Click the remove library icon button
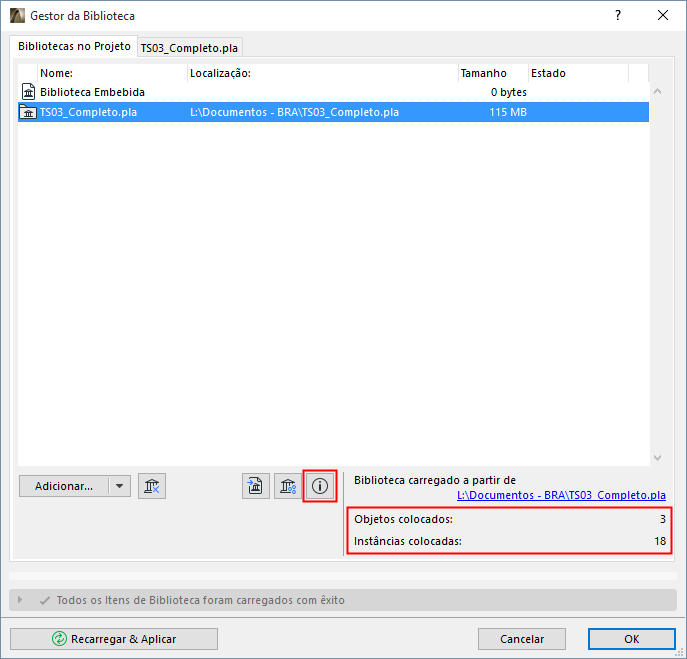The width and height of the screenshot is (687, 659). pos(152,486)
